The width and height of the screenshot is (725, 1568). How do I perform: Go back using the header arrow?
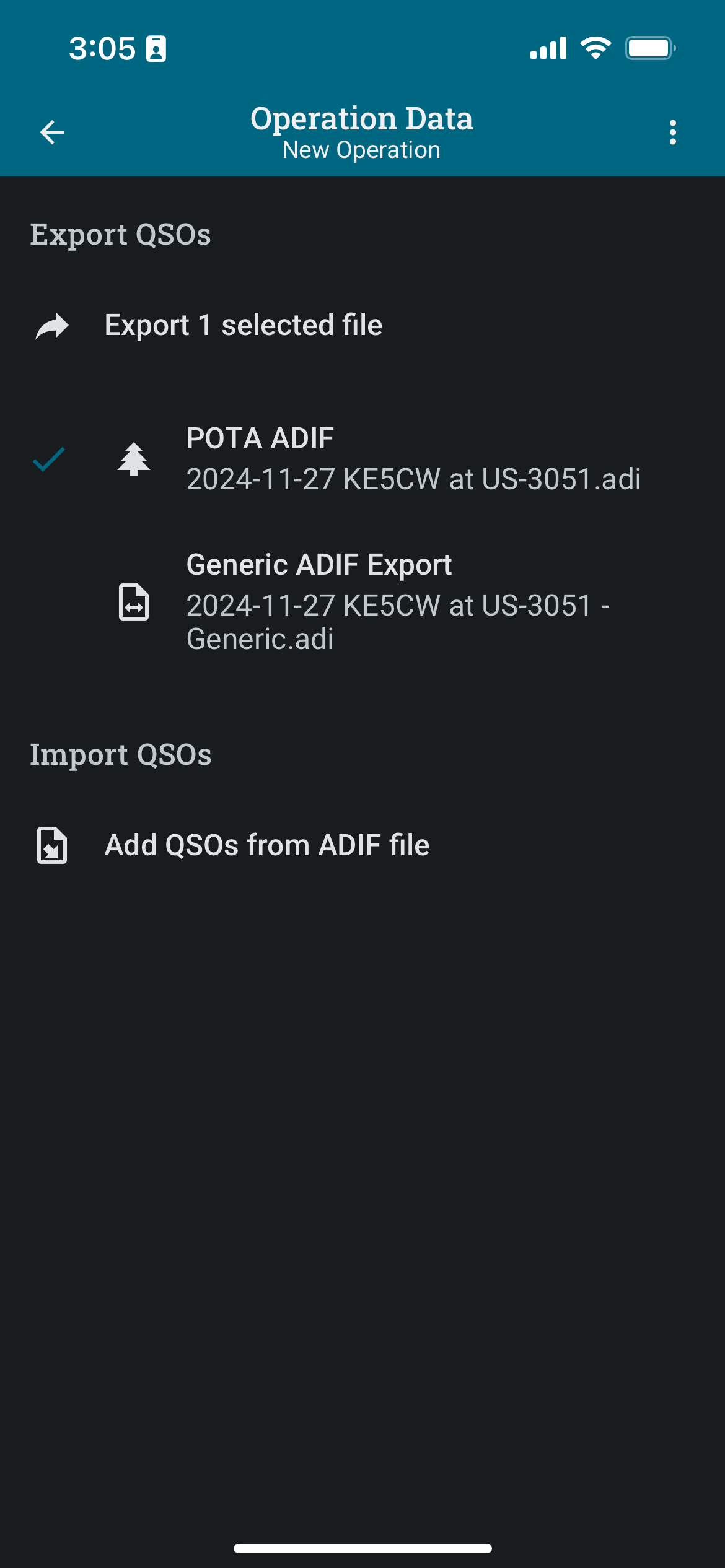(x=52, y=133)
